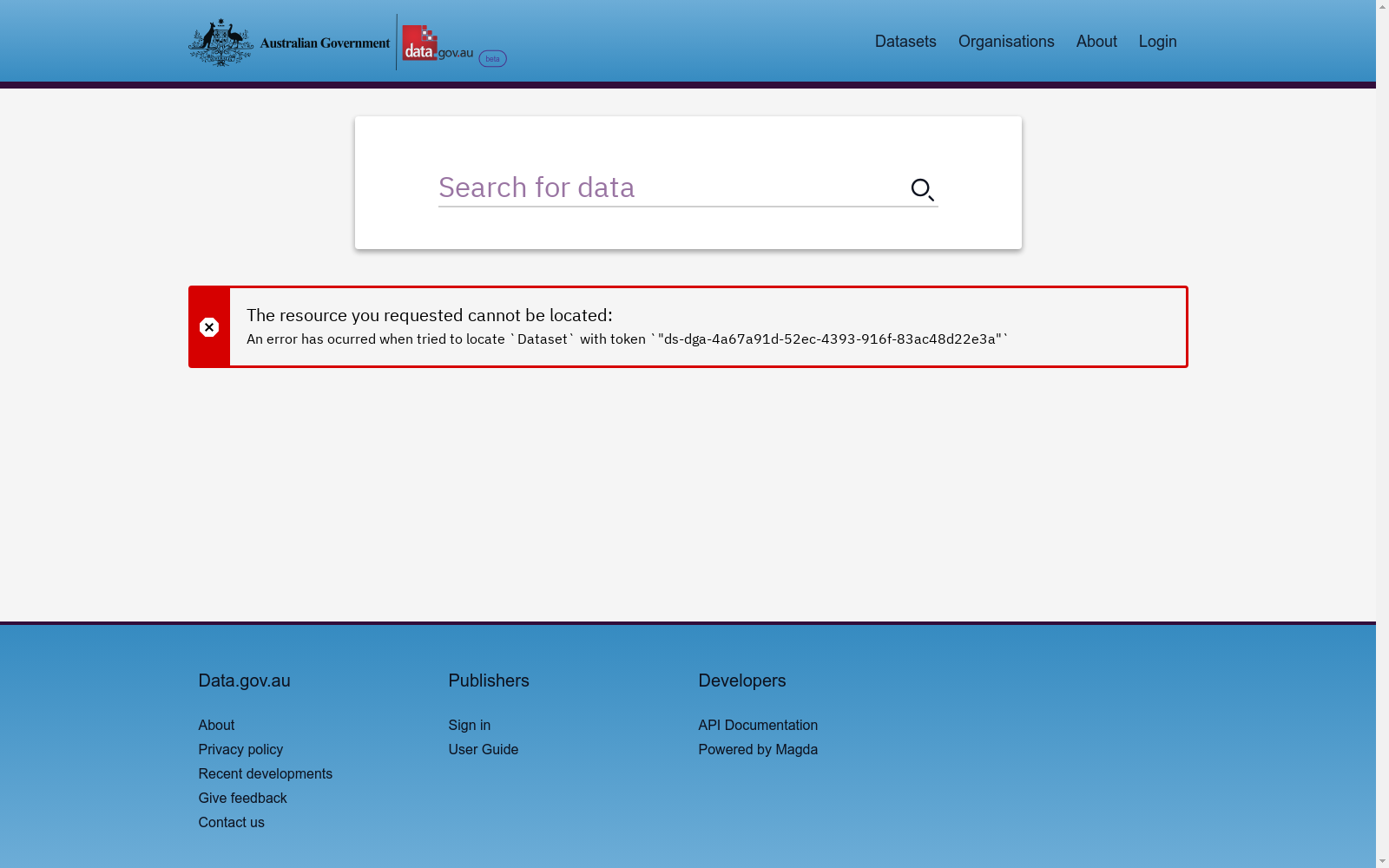Click the Contact us link
This screenshot has height=868, width=1389.
231,822
